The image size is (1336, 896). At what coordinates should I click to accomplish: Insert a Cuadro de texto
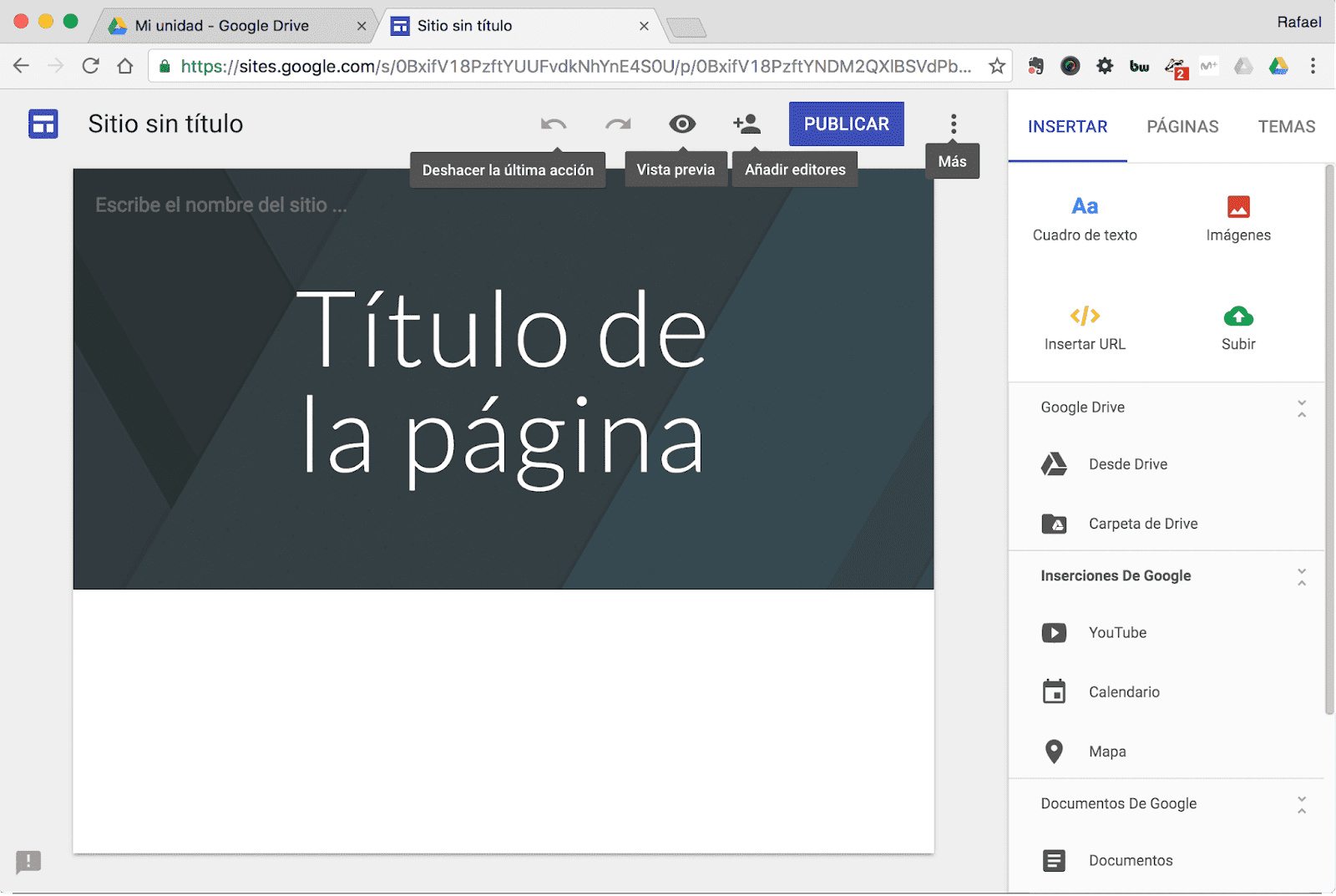click(1085, 217)
